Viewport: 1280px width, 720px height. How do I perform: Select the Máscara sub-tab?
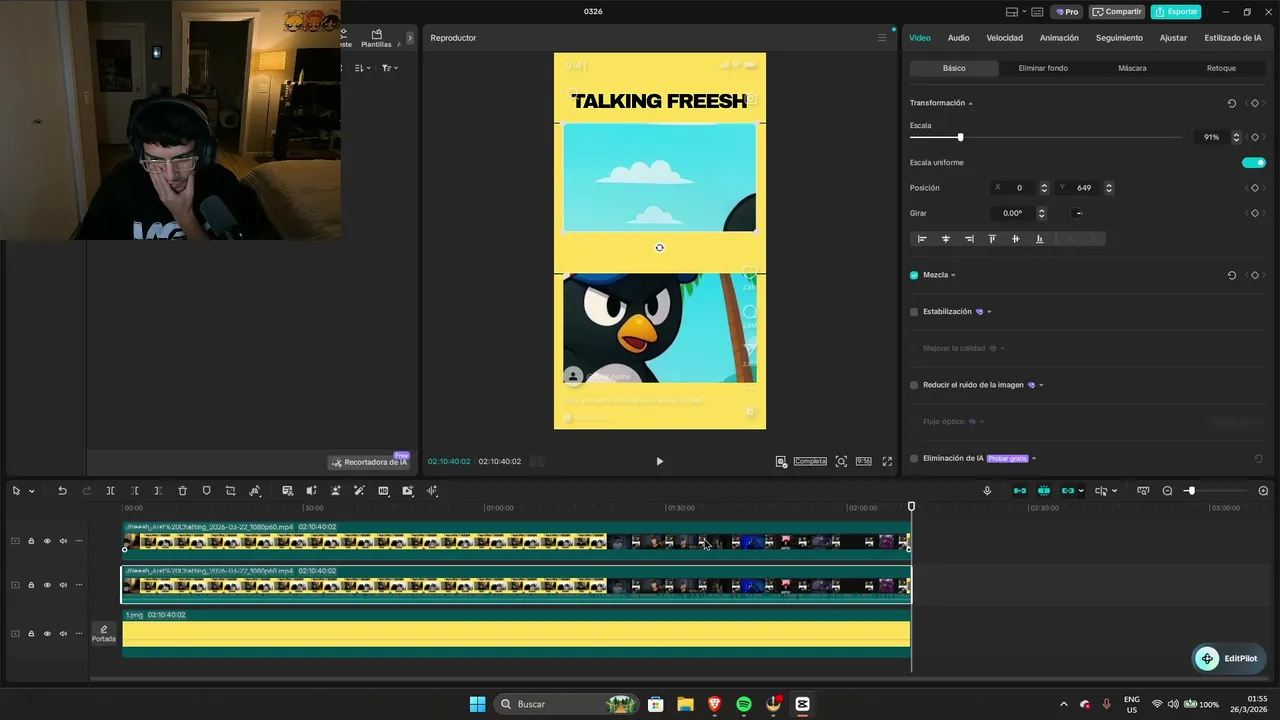tap(1132, 68)
